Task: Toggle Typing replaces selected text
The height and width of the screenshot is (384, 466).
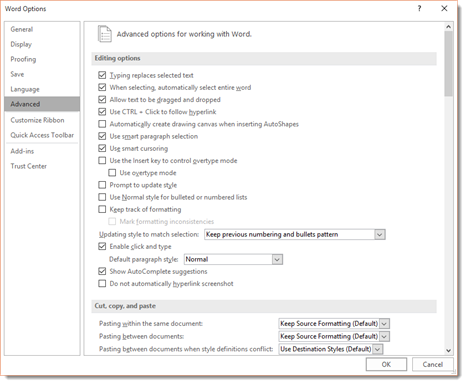Action: (102, 75)
